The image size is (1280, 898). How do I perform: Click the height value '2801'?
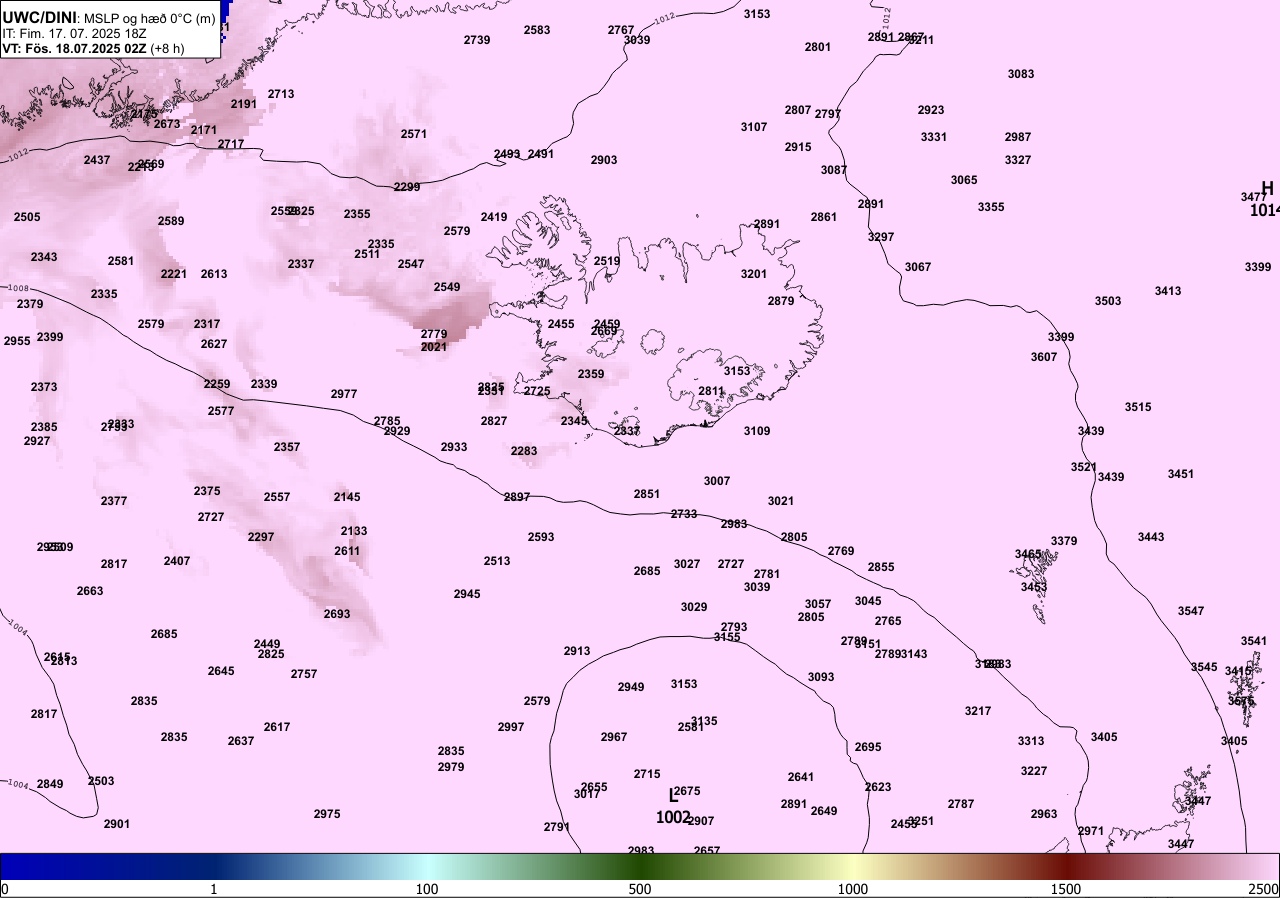pyautogui.click(x=818, y=47)
